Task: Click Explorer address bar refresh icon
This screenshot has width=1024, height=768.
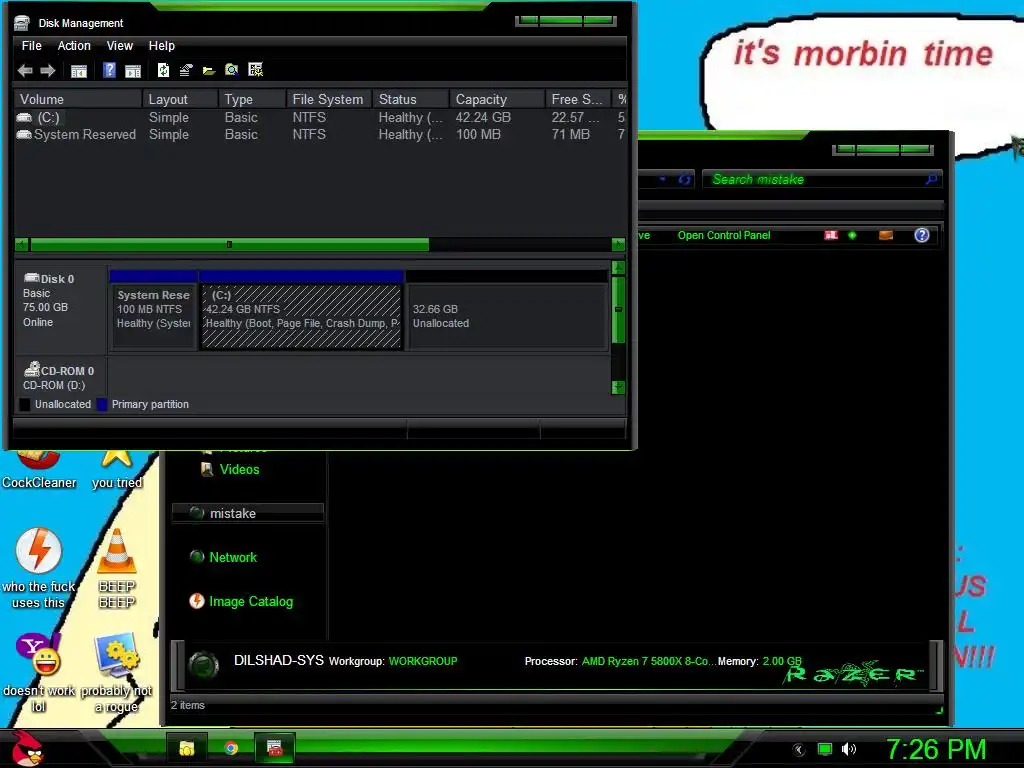Action: pyautogui.click(x=684, y=179)
